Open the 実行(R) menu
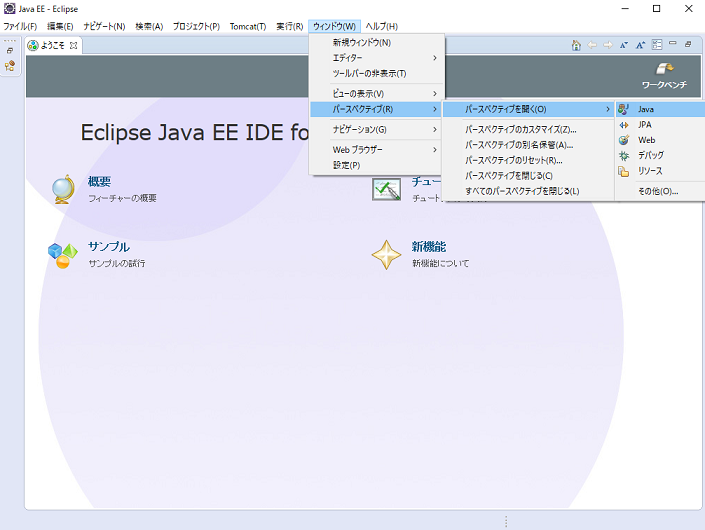Viewport: 705px width, 530px height. 290,27
